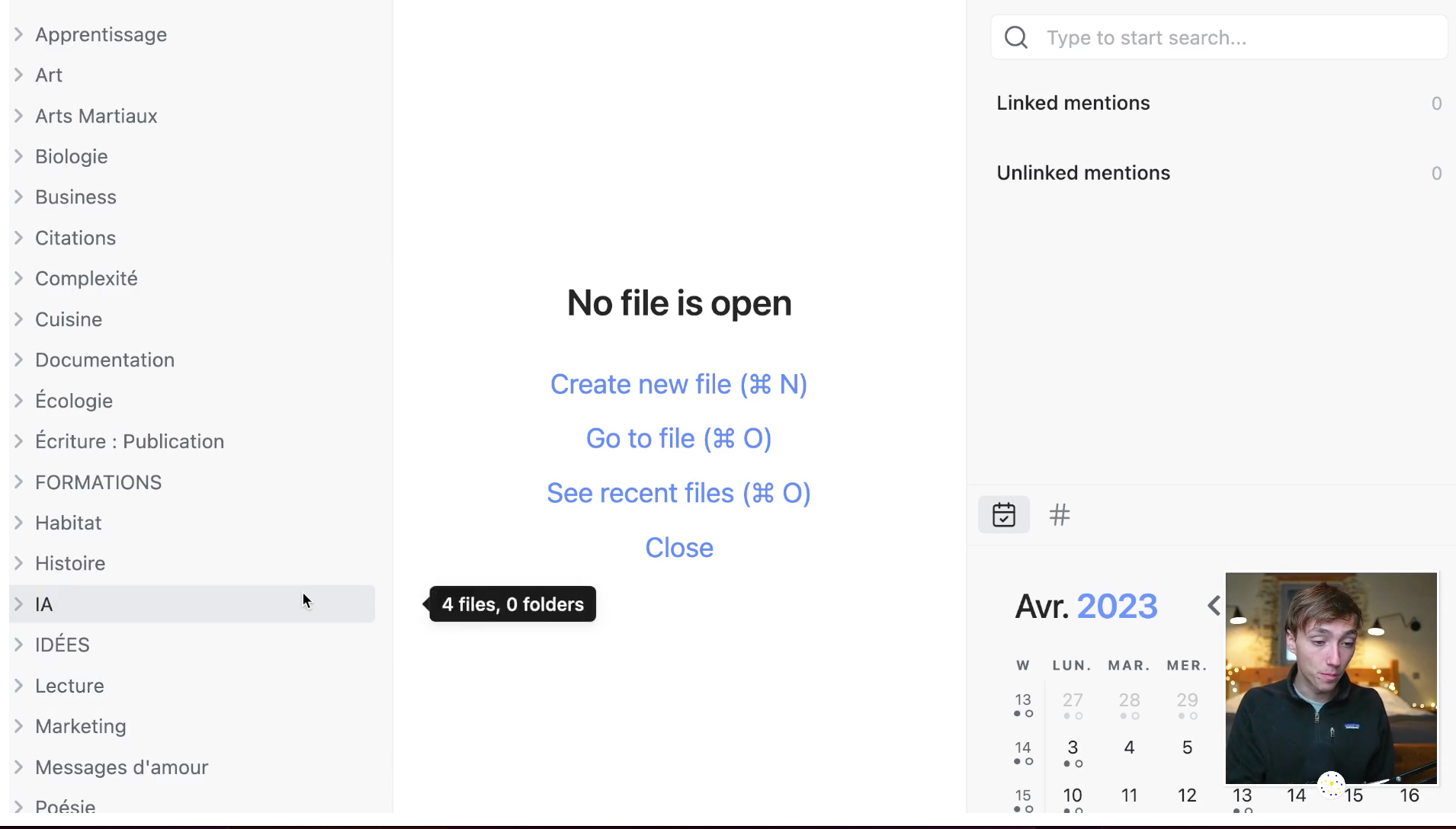Select the FORMATIONS folder
The image size is (1456, 829).
point(98,482)
